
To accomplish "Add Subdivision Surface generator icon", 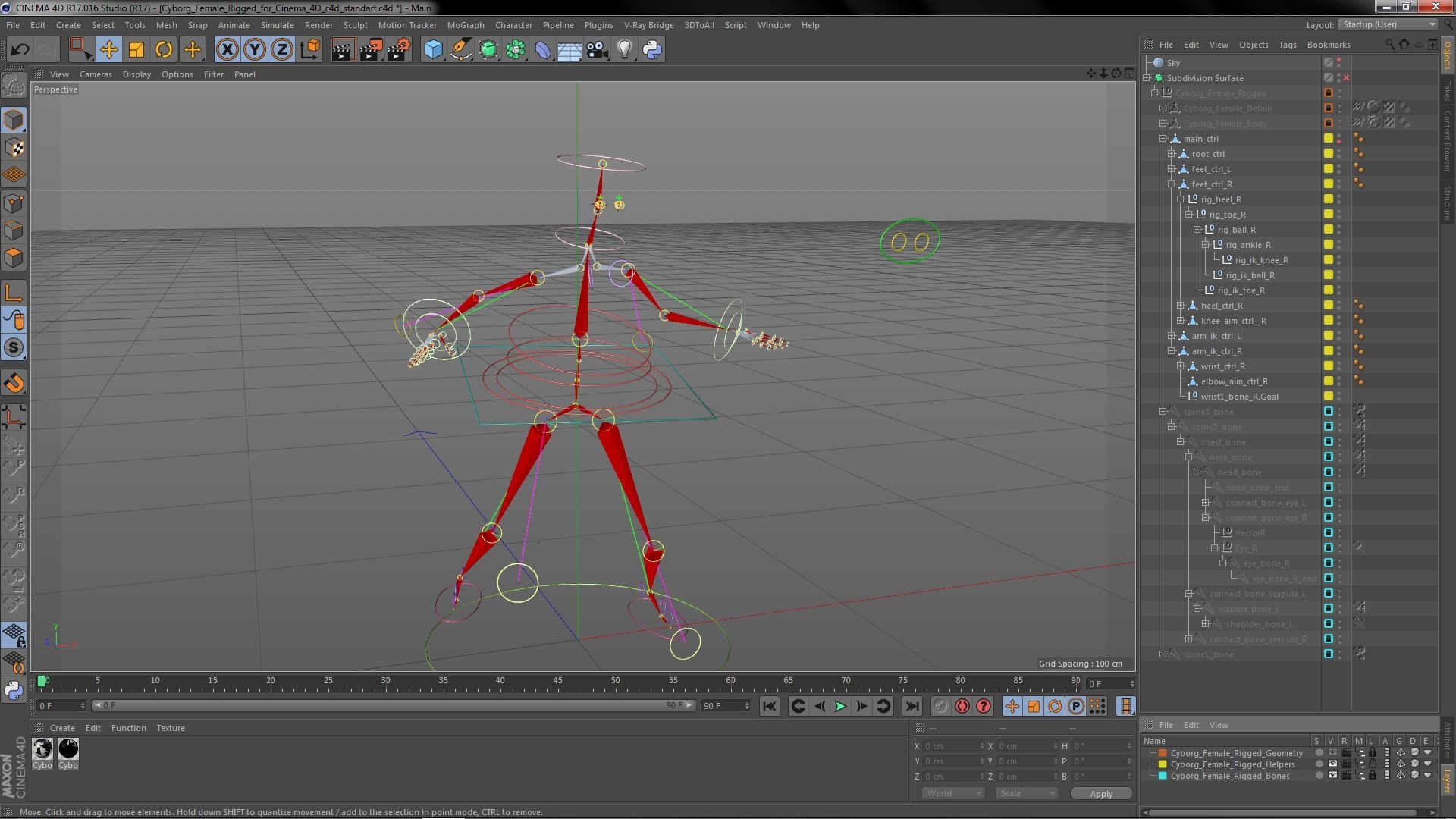I will click(488, 50).
